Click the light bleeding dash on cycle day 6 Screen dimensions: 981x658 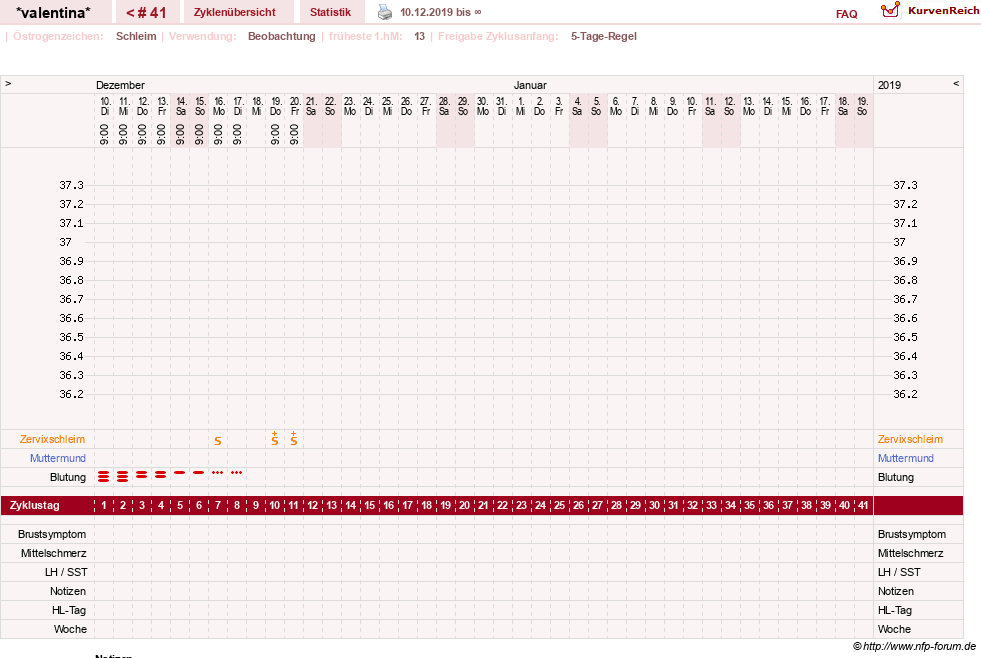[199, 473]
